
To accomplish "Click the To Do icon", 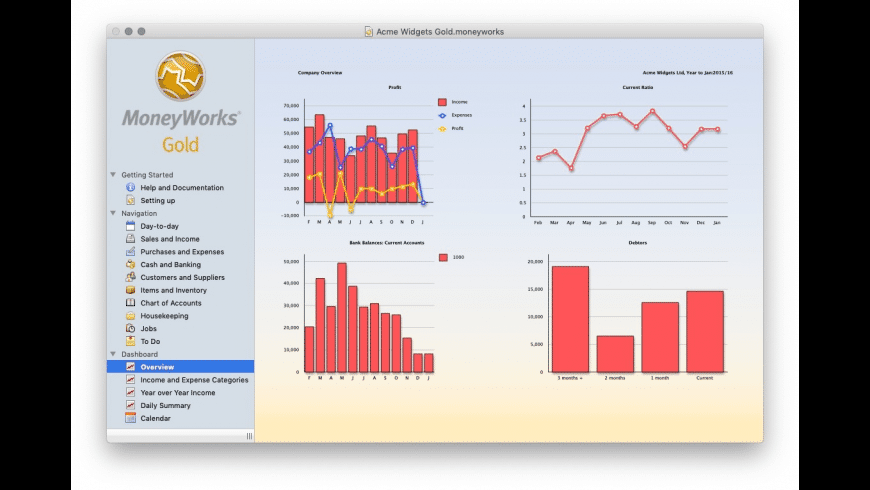I will tap(130, 341).
